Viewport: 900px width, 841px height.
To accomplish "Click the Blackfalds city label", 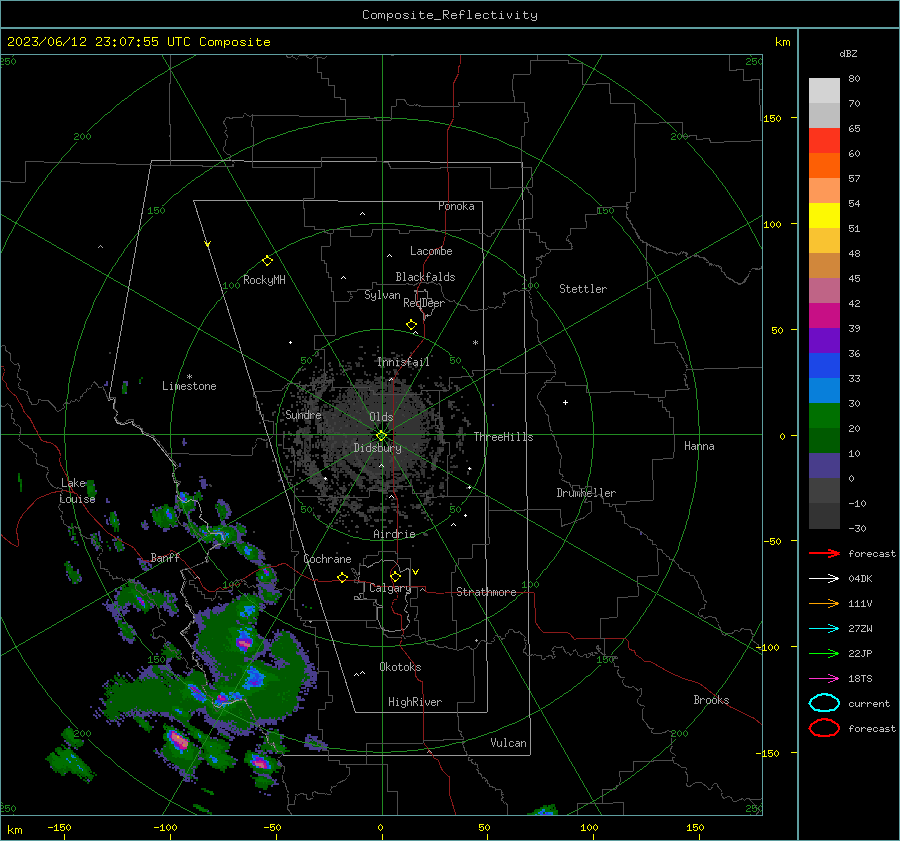I will click(x=425, y=277).
